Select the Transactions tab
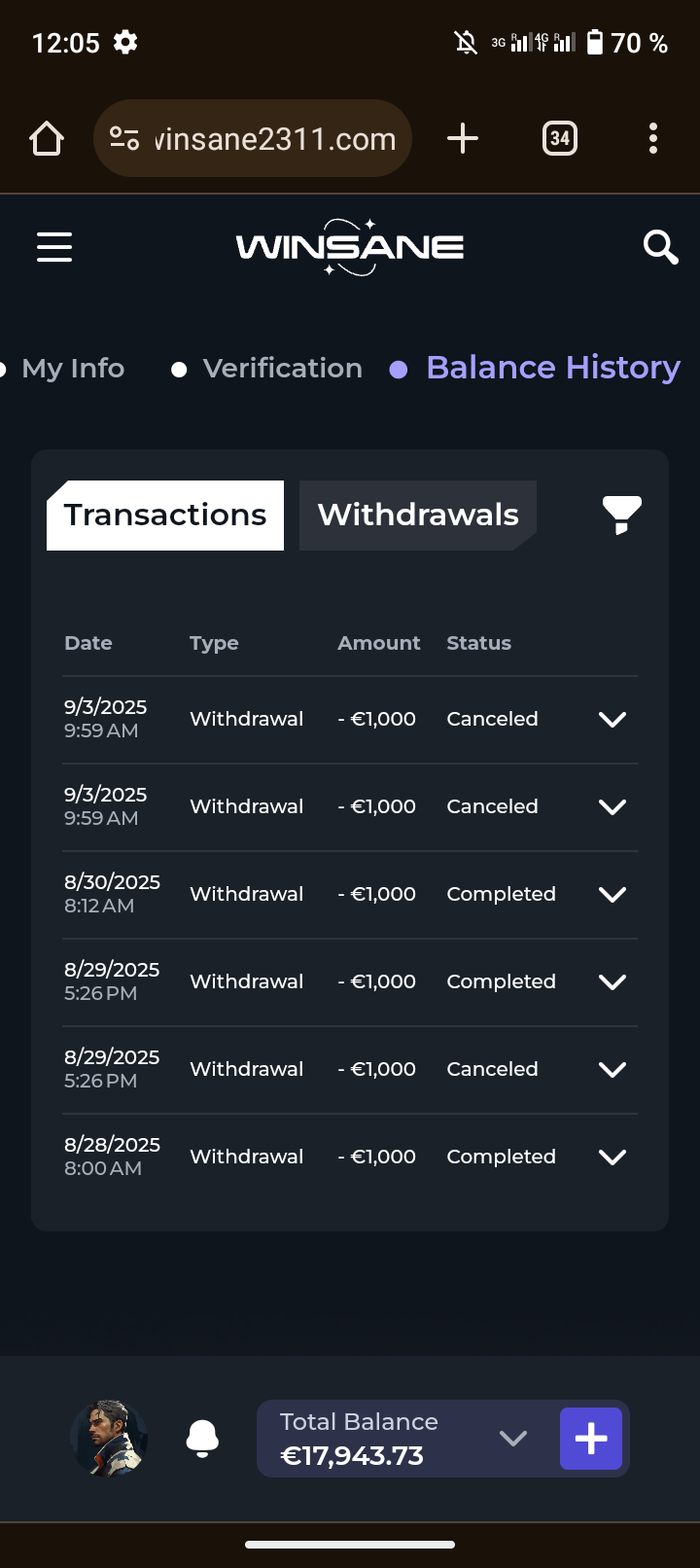This screenshot has height=1568, width=700. point(165,515)
